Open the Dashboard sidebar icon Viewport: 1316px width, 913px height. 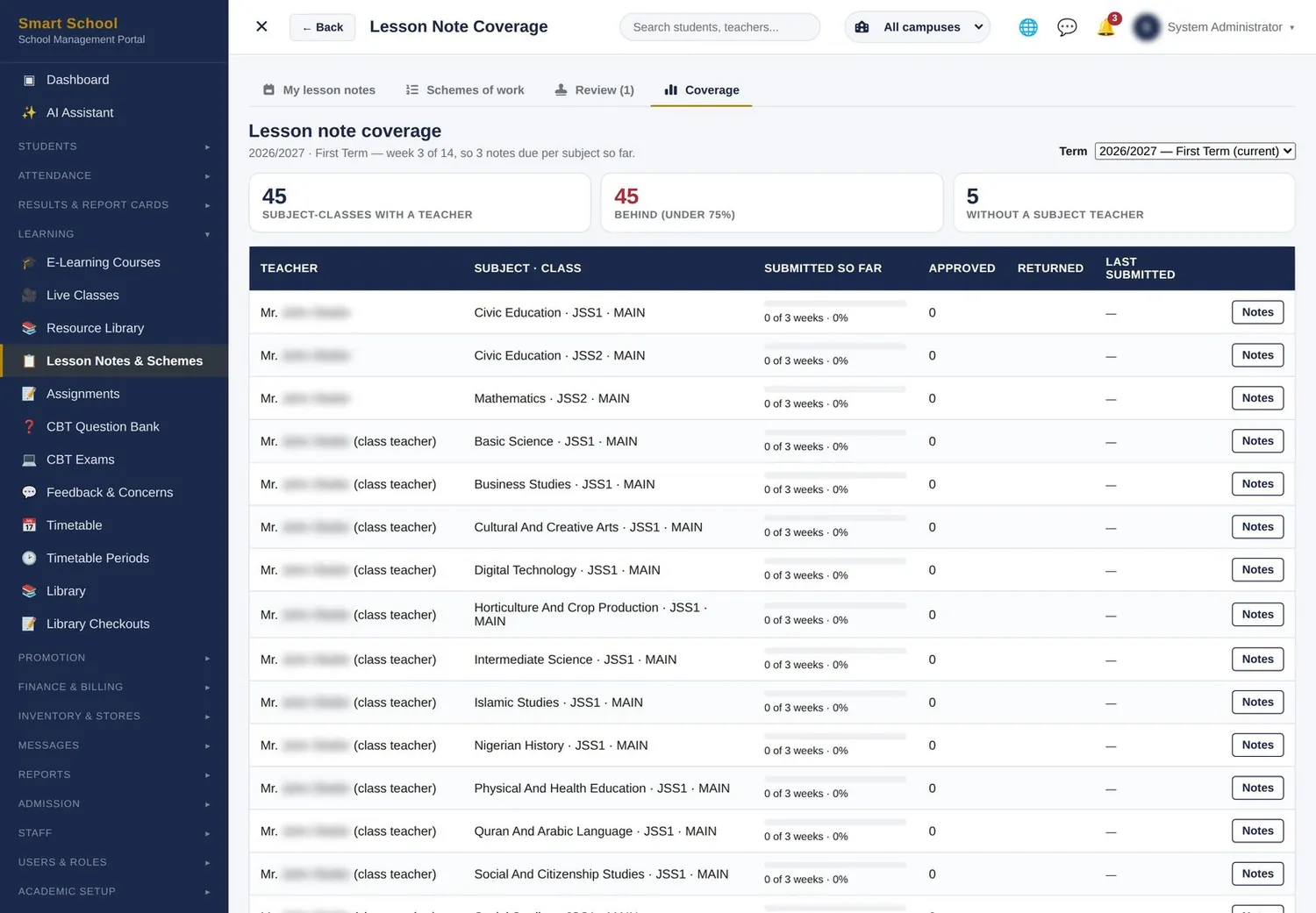(29, 80)
